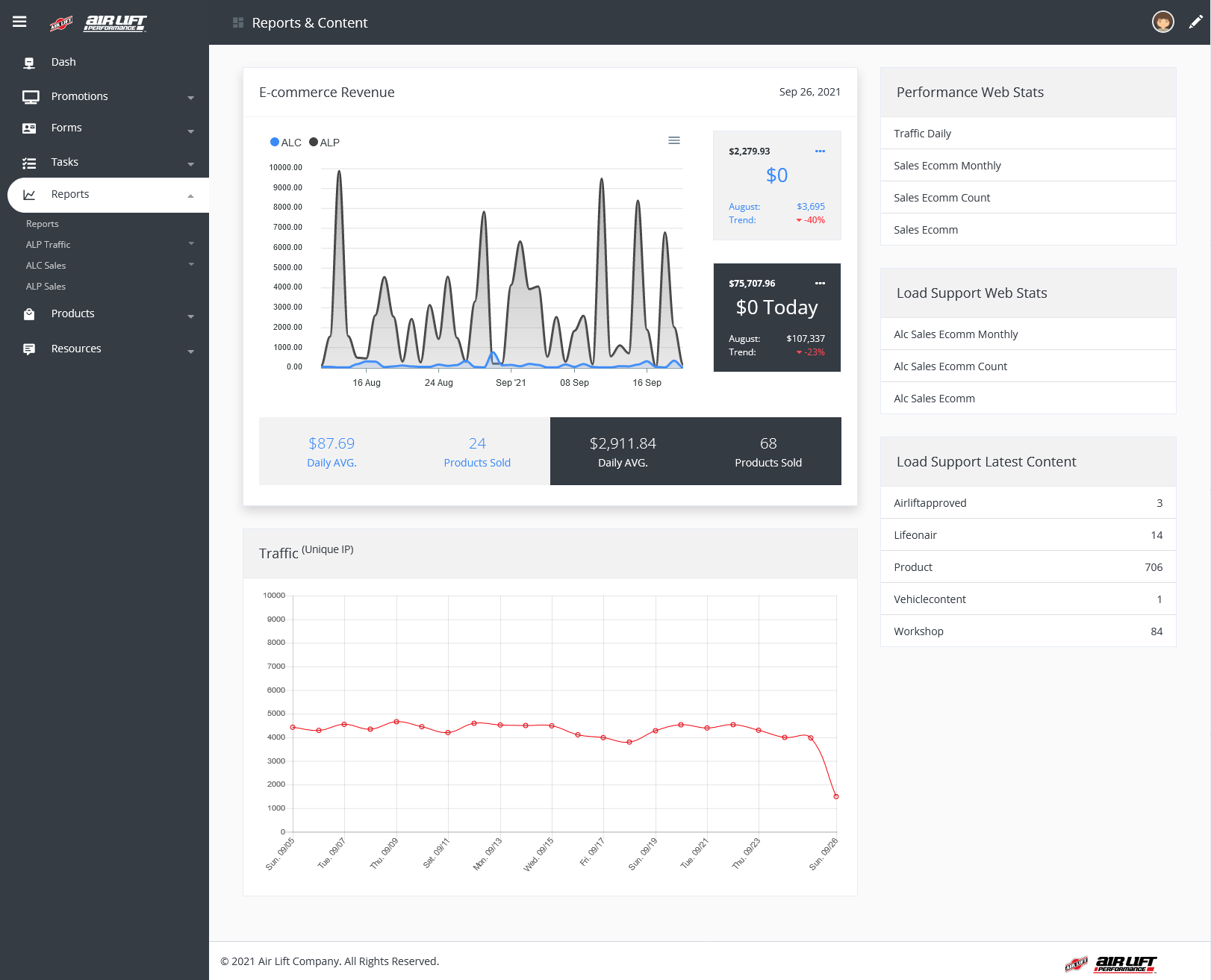Click the Forms card icon
The width and height of the screenshot is (1211, 980).
tap(29, 128)
